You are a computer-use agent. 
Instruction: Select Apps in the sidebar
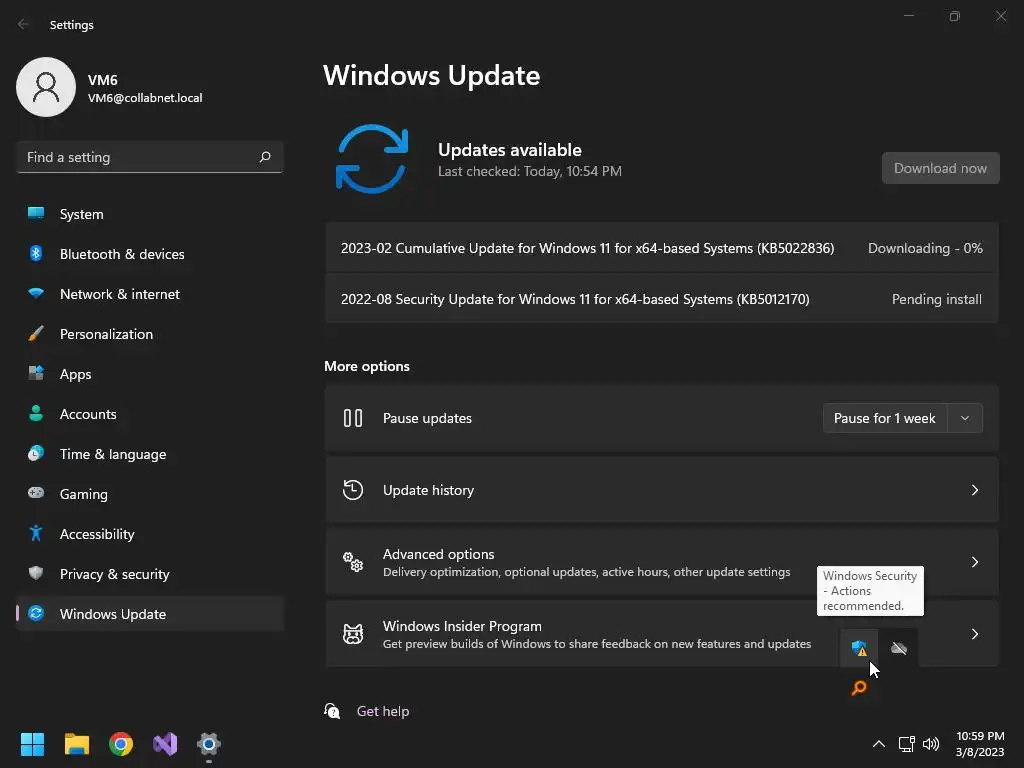pos(150,374)
